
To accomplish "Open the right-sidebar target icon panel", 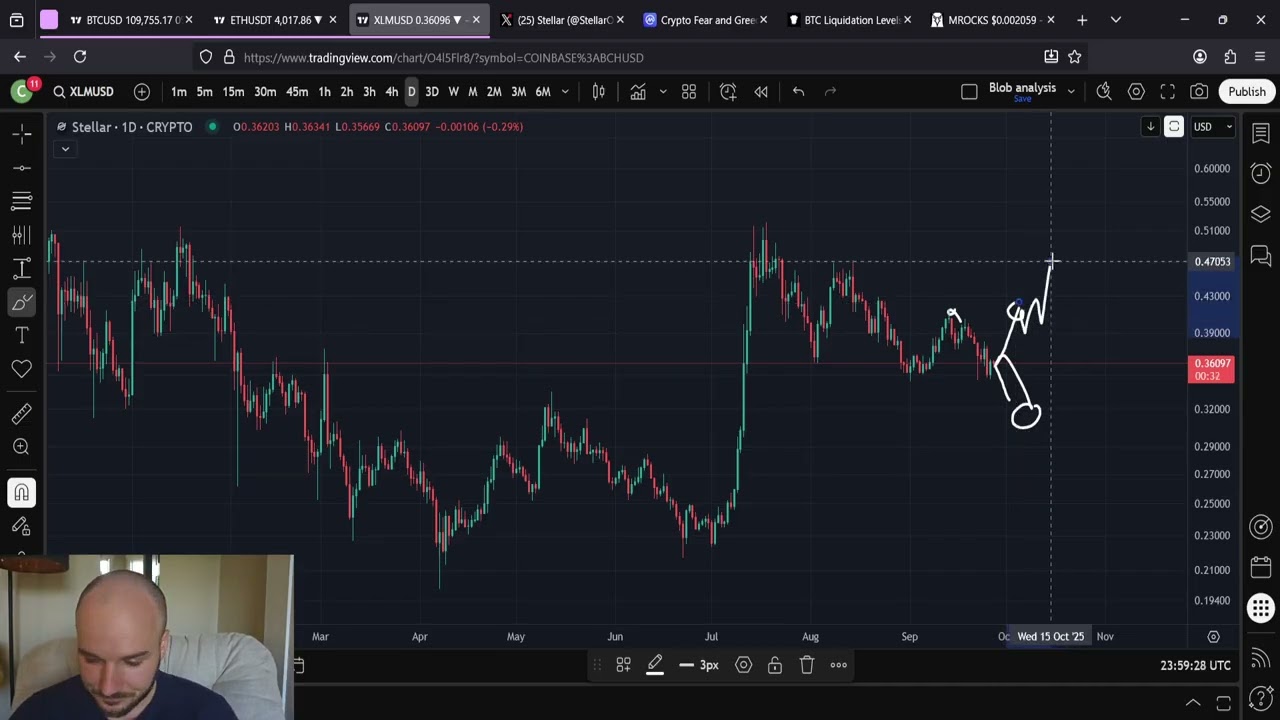I will (x=1261, y=527).
